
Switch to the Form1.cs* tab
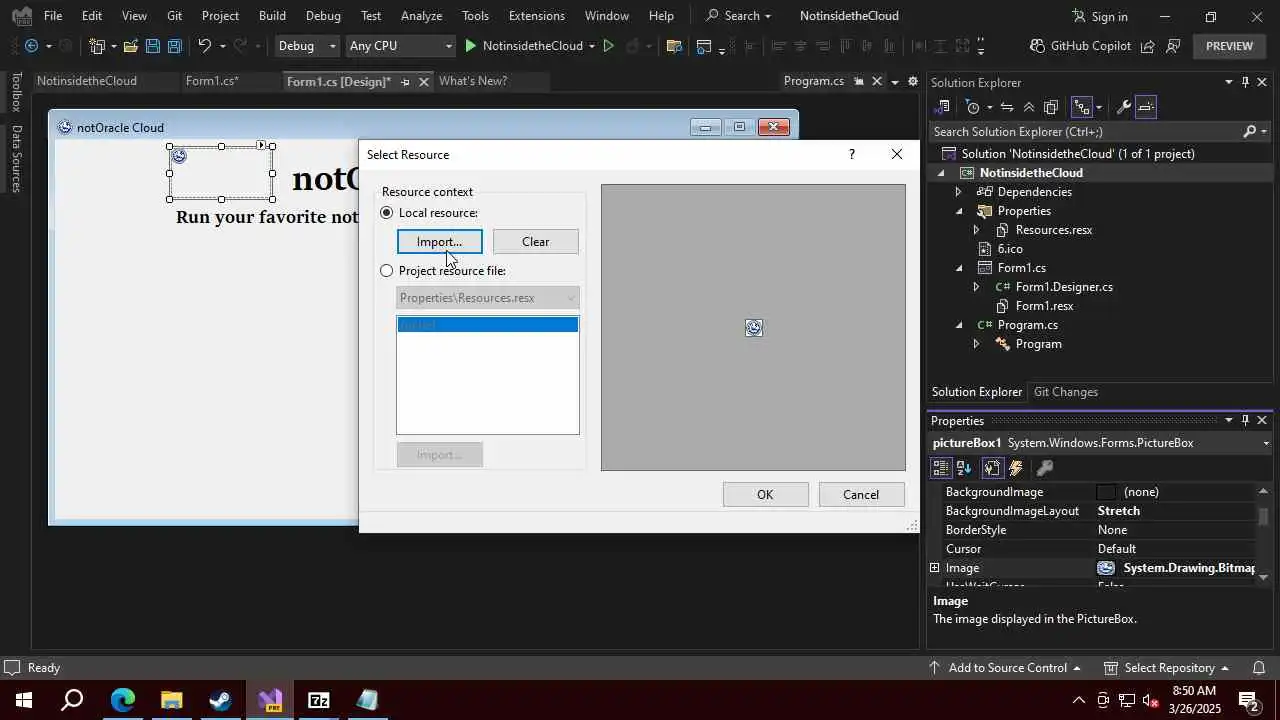pos(212,81)
